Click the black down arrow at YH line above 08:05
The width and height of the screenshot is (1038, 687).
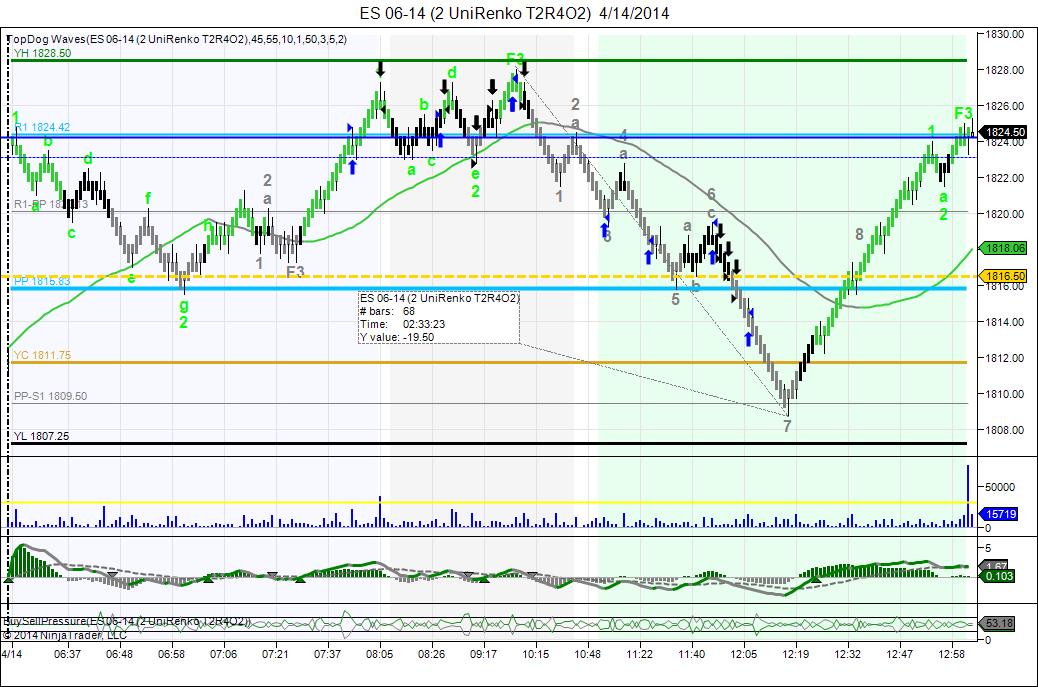(x=379, y=69)
